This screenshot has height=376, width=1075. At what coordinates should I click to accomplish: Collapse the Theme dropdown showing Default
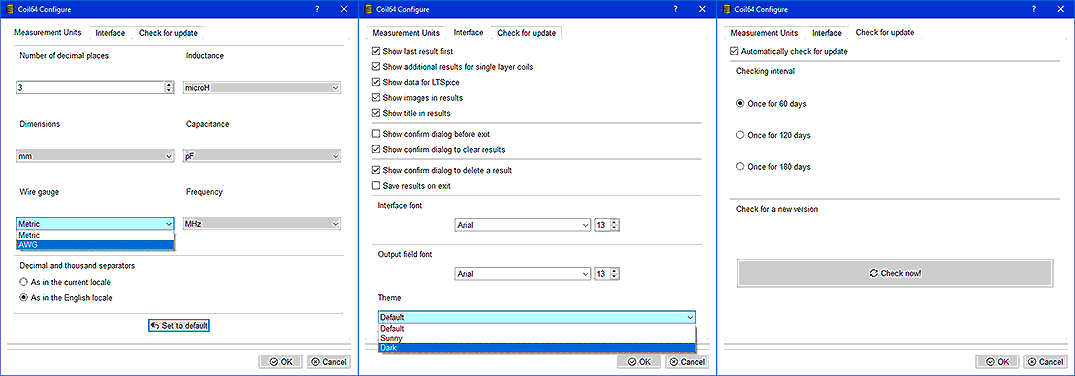(x=537, y=317)
